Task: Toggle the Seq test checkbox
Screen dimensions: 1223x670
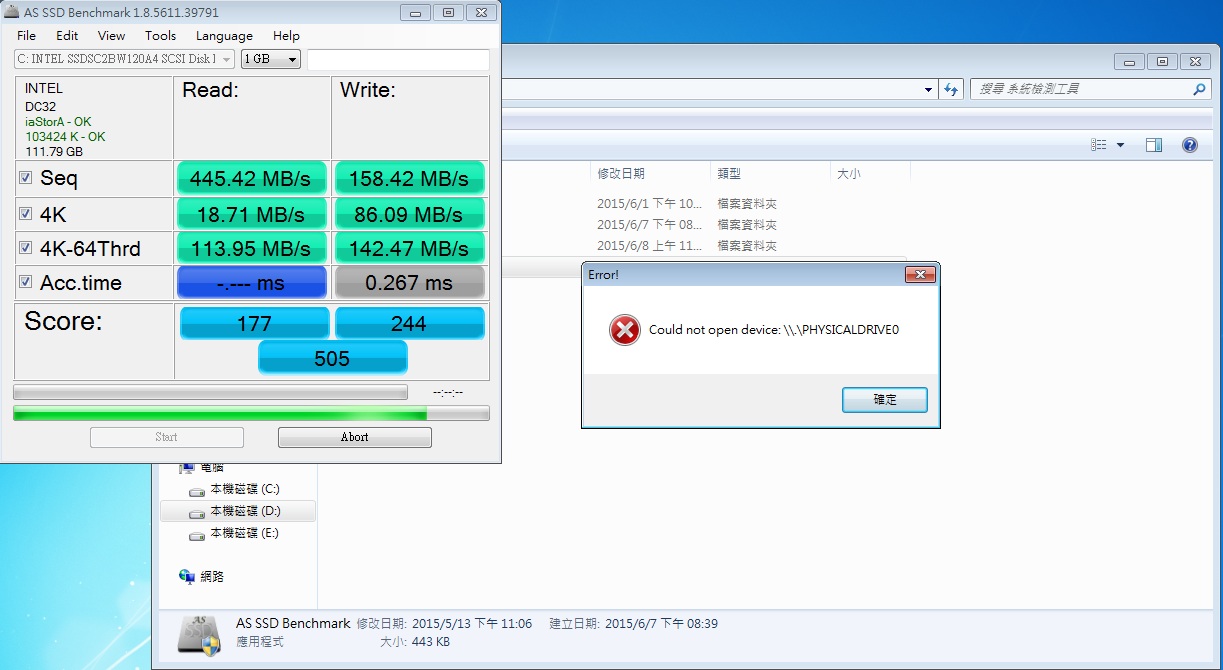Action: click(26, 178)
